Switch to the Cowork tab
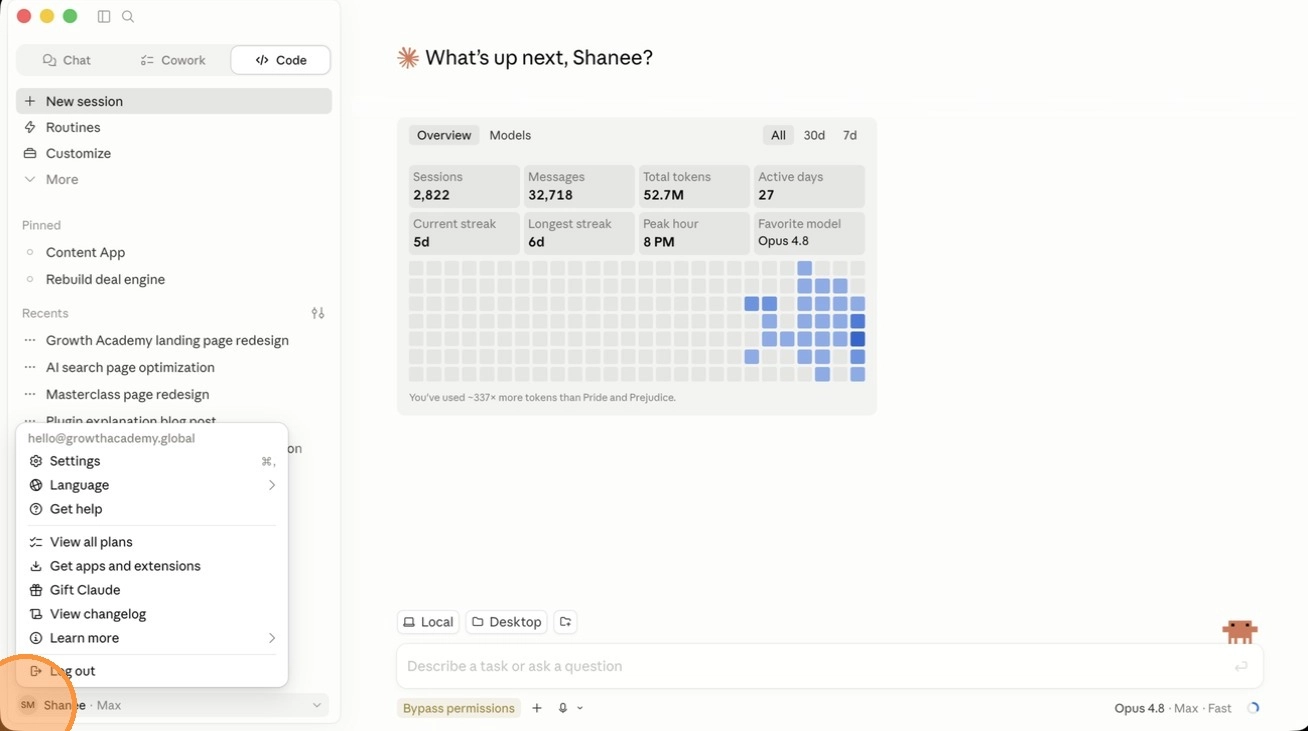This screenshot has height=731, width=1308. pos(173,60)
